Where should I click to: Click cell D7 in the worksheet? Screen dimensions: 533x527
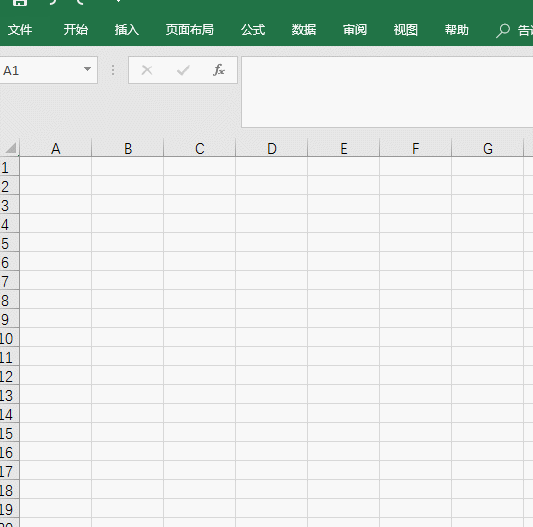pos(272,281)
